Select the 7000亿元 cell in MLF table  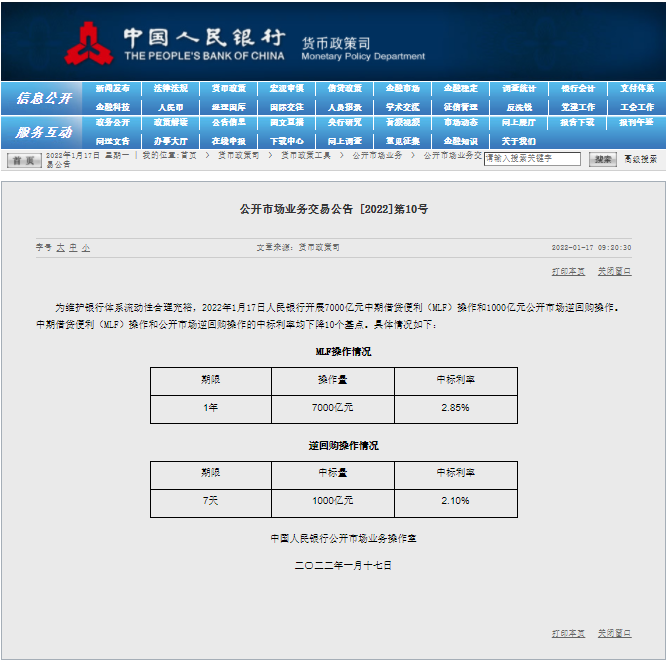pyautogui.click(x=332, y=409)
